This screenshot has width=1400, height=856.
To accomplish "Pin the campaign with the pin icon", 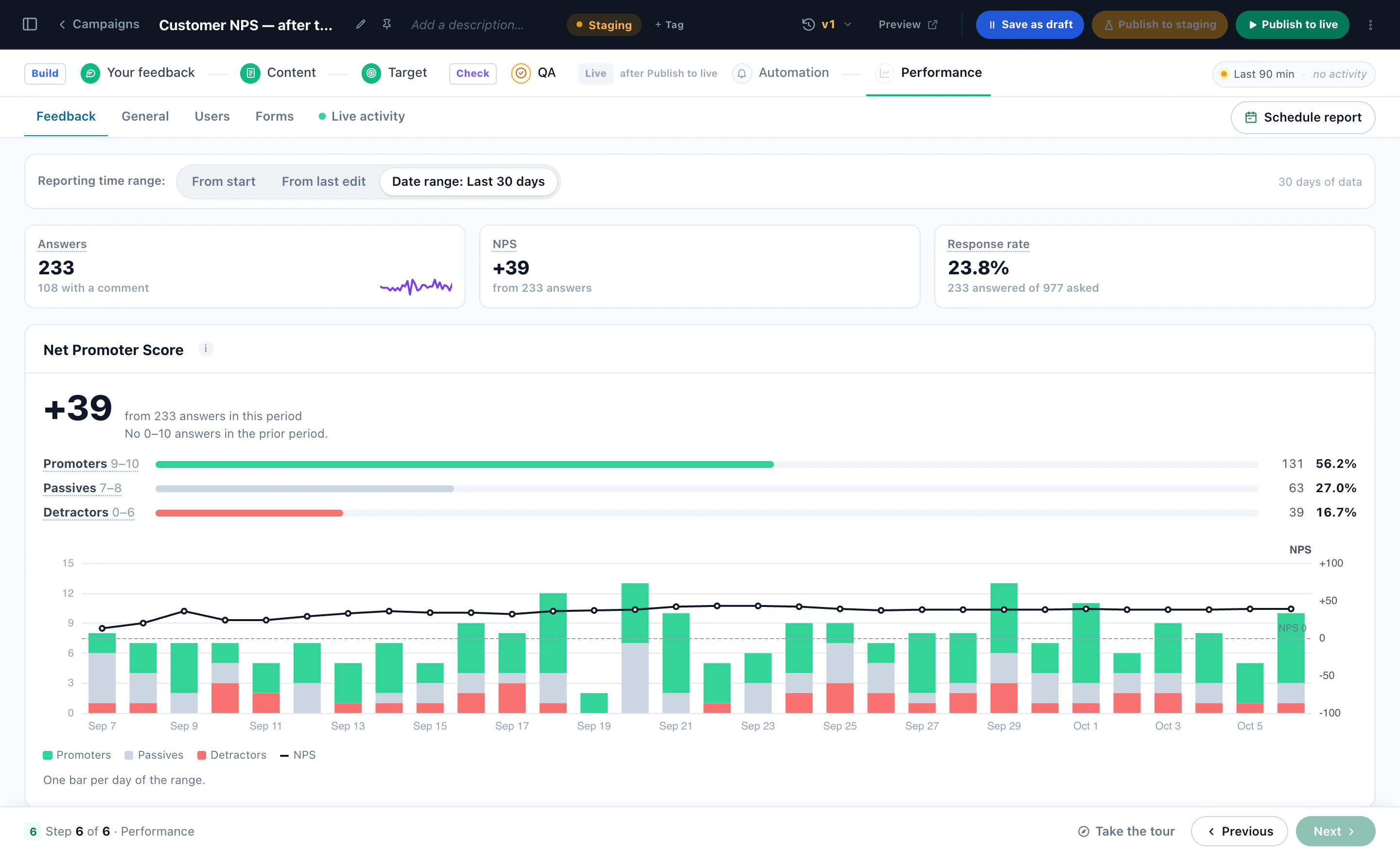I will [x=387, y=24].
